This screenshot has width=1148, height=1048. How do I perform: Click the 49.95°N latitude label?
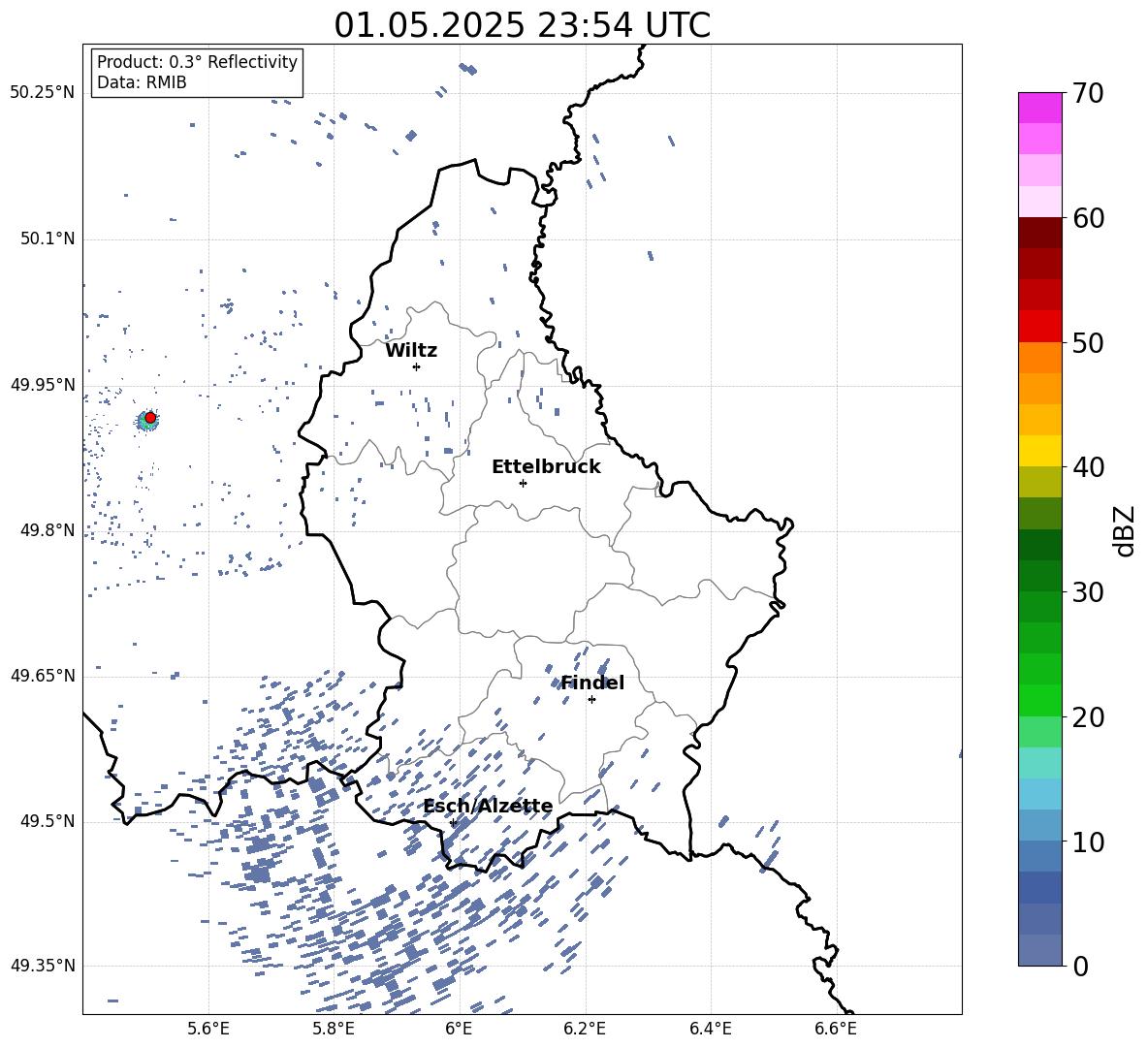43,384
